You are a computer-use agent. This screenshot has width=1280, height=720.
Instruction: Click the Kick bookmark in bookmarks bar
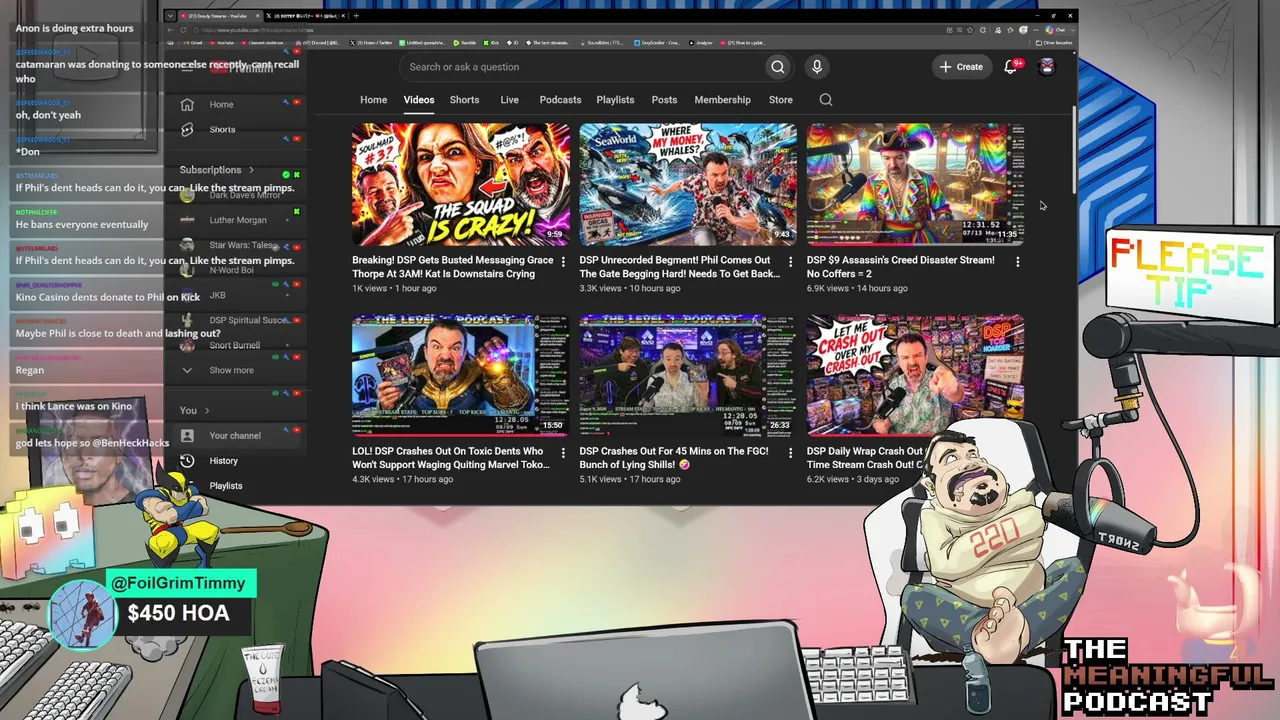(492, 43)
